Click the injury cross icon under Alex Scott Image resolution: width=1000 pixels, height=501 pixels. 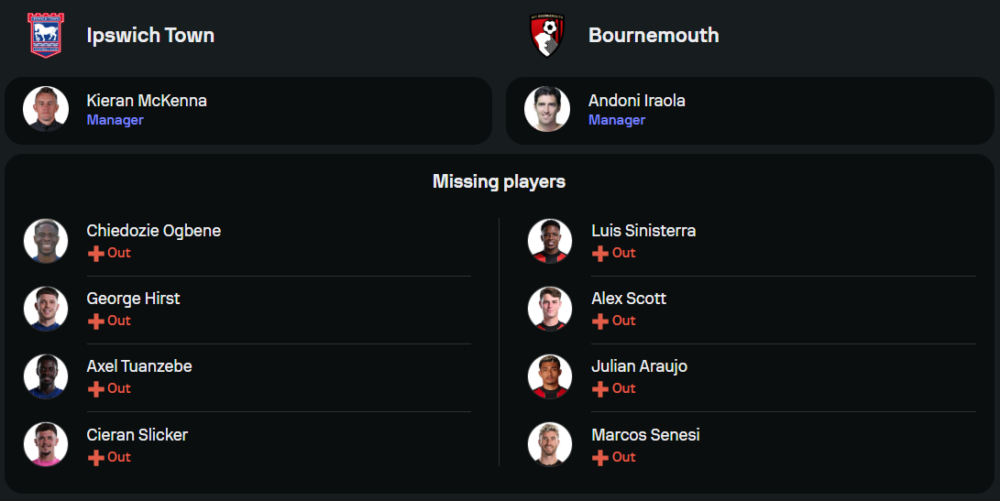click(600, 321)
